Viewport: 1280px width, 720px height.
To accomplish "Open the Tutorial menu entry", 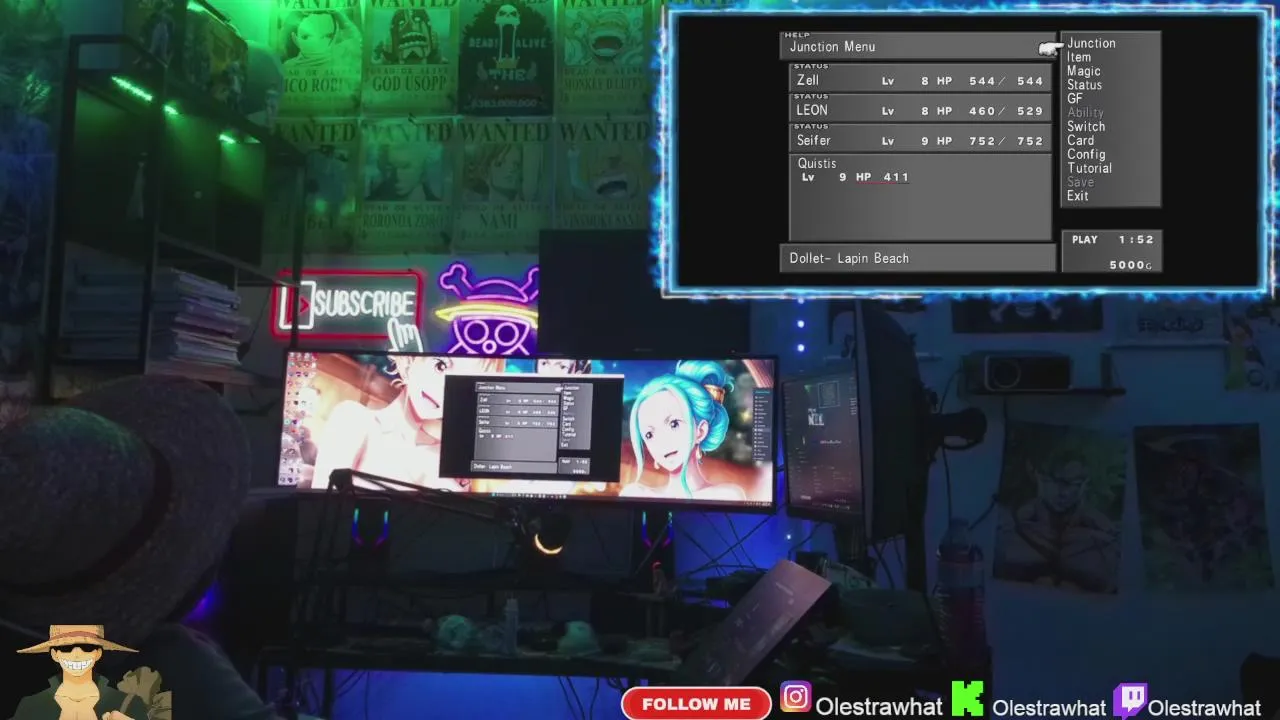I will pyautogui.click(x=1089, y=168).
